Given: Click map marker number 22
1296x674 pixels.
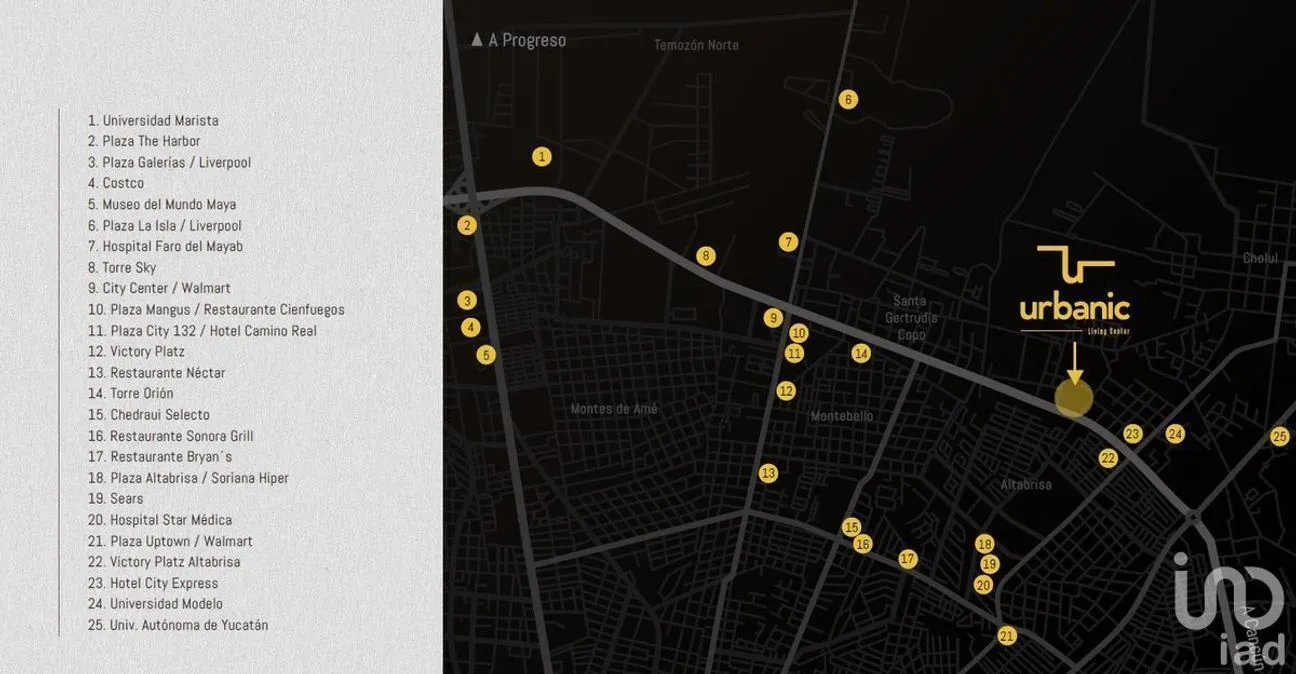Looking at the screenshot, I should pos(1108,459).
